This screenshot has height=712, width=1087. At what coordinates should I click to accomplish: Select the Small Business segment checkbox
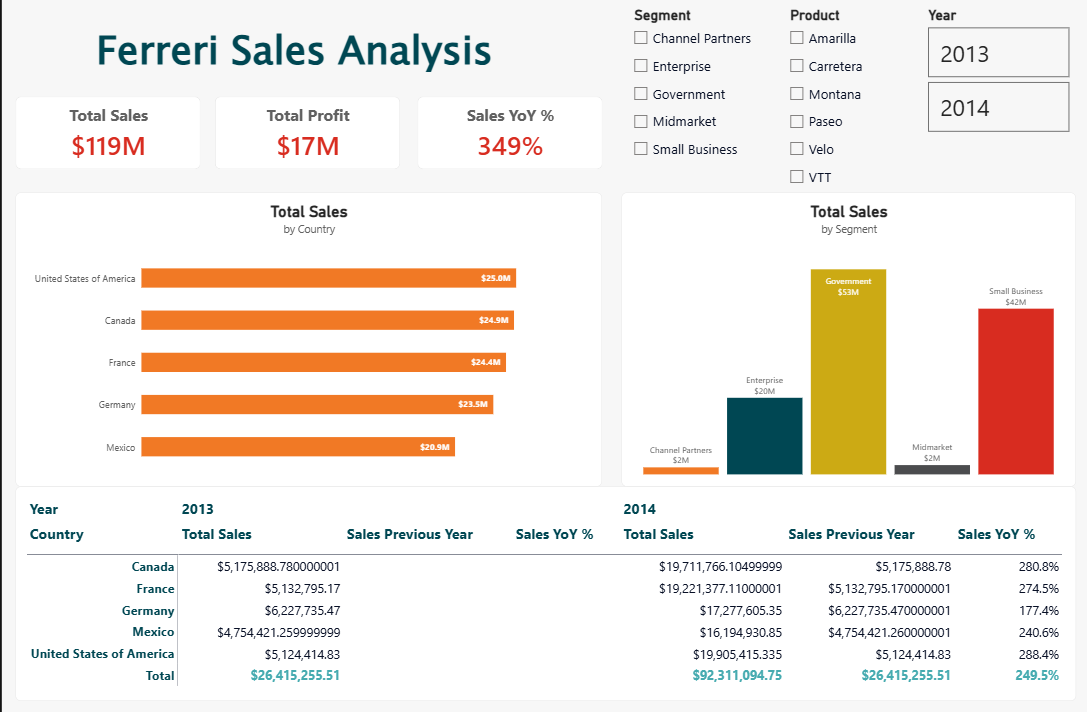pyautogui.click(x=641, y=148)
